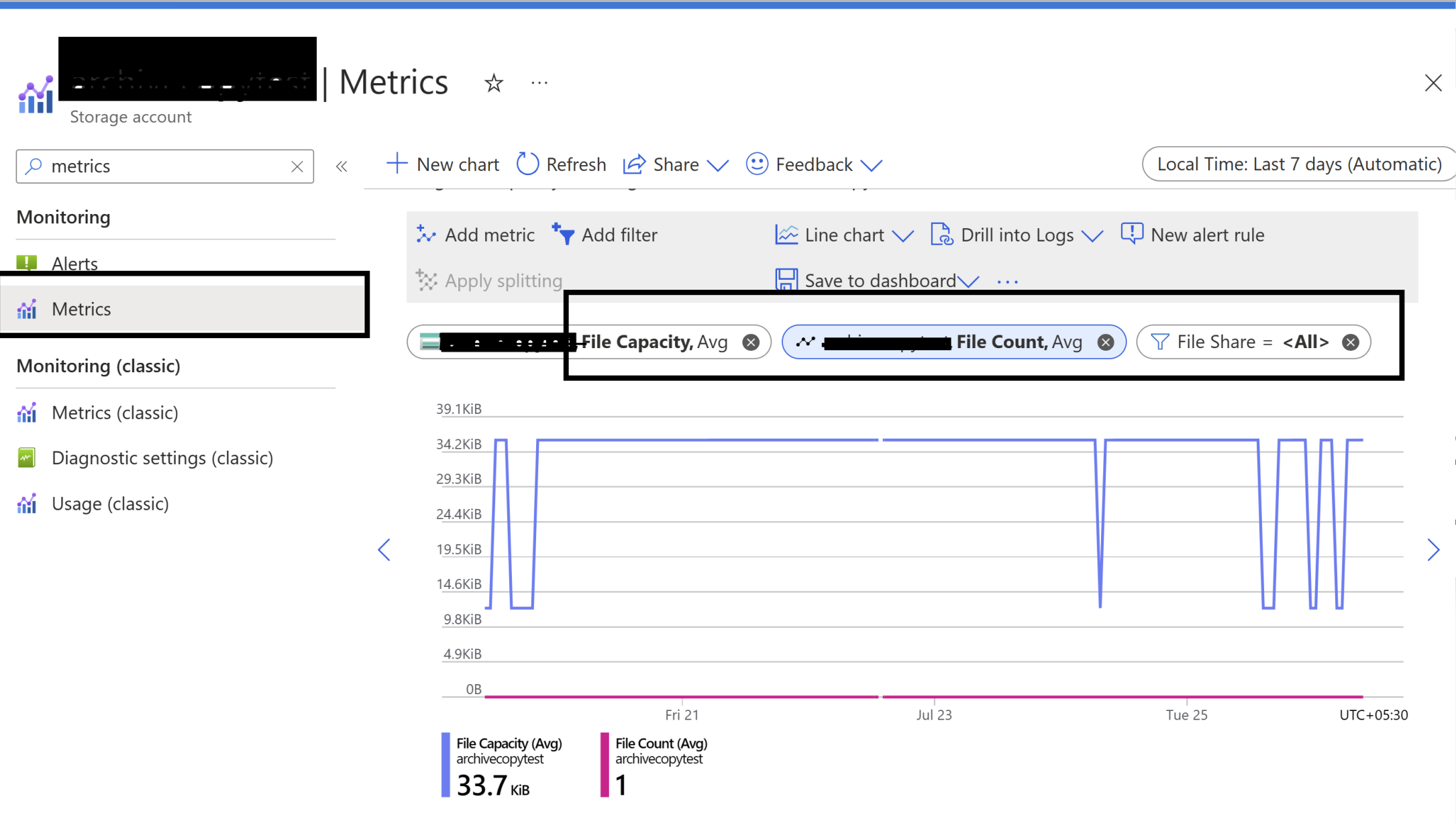Remove the File Capacity metric chip
Viewport: 1456px width, 823px height.
point(751,343)
